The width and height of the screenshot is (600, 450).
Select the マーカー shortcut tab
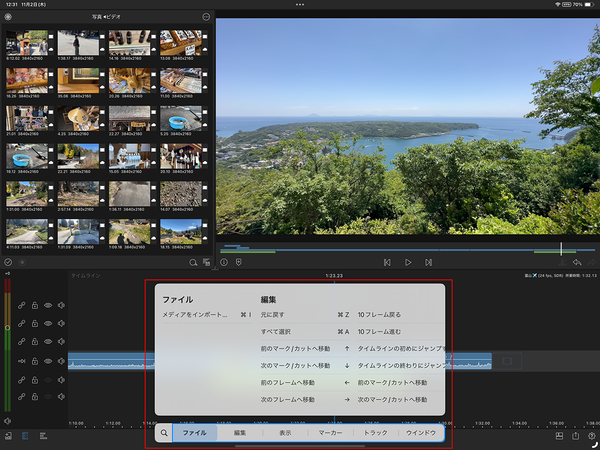(329, 433)
